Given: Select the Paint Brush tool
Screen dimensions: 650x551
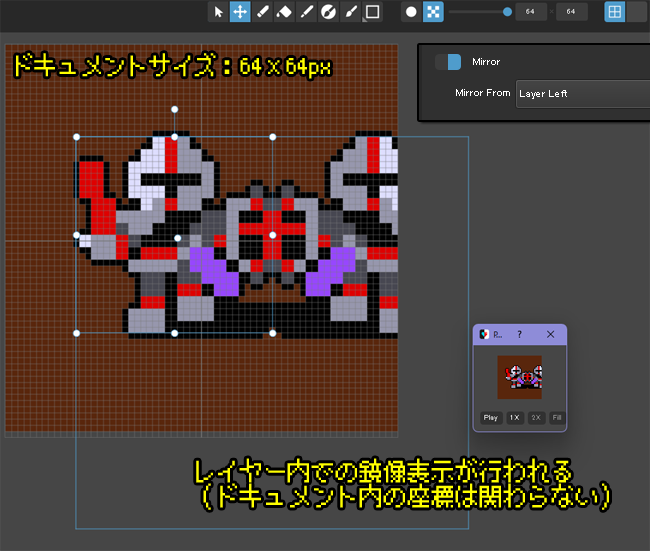Looking at the screenshot, I should (351, 12).
